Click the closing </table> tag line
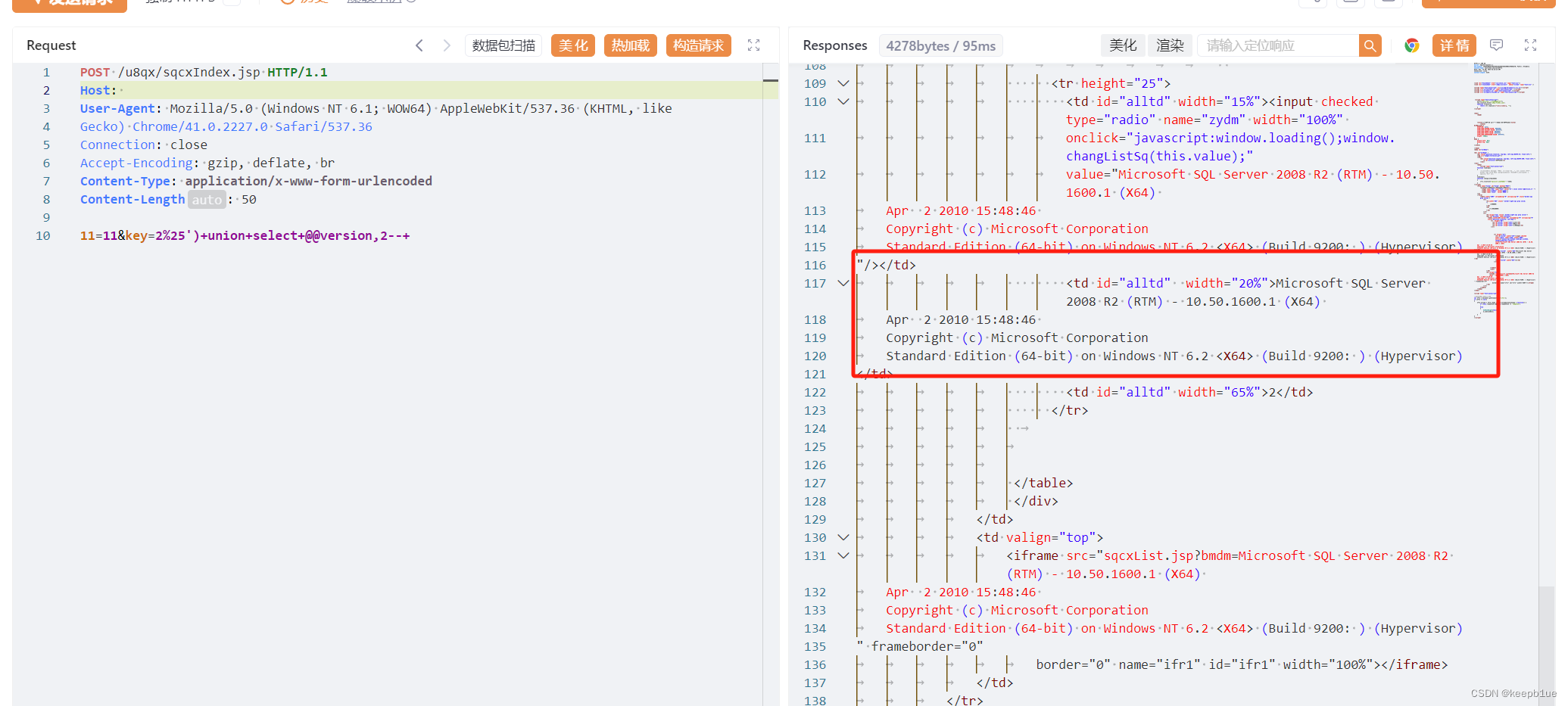 (1043, 483)
